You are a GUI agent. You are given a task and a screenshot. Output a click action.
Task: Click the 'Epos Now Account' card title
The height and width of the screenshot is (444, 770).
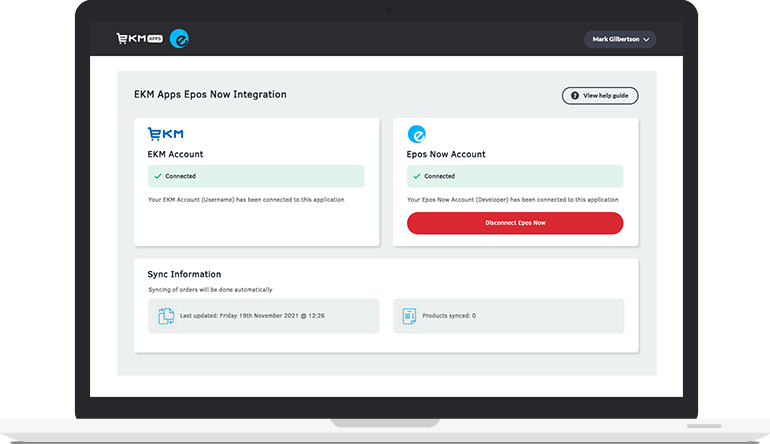pos(446,154)
